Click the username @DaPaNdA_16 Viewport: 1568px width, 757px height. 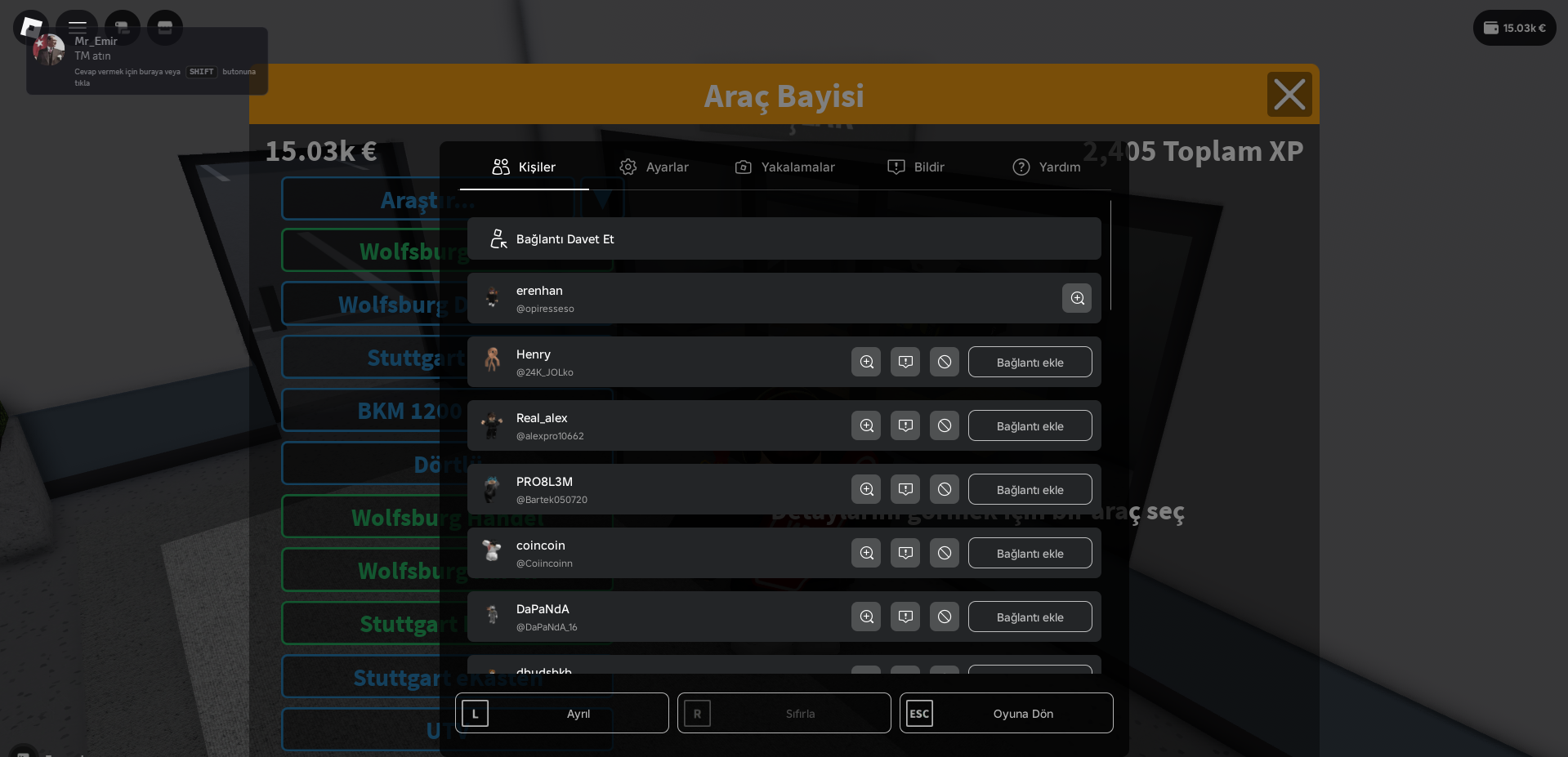pos(547,627)
